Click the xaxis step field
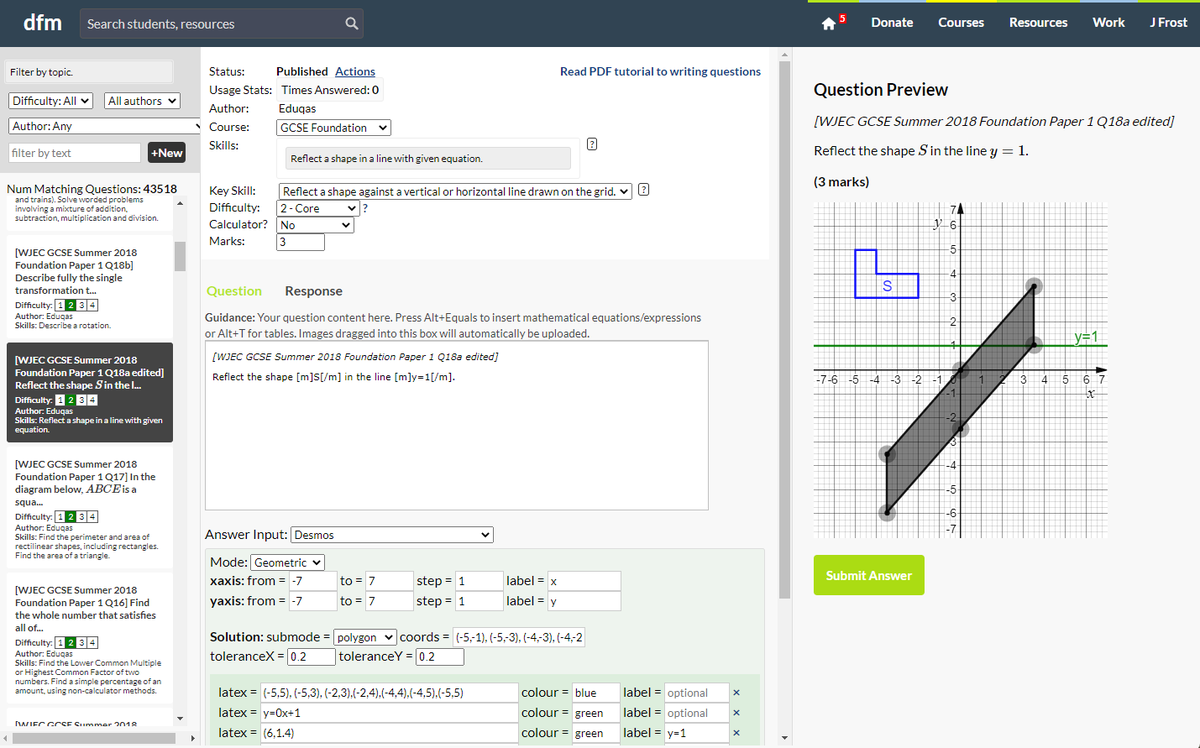1200x748 pixels. click(x=477, y=581)
